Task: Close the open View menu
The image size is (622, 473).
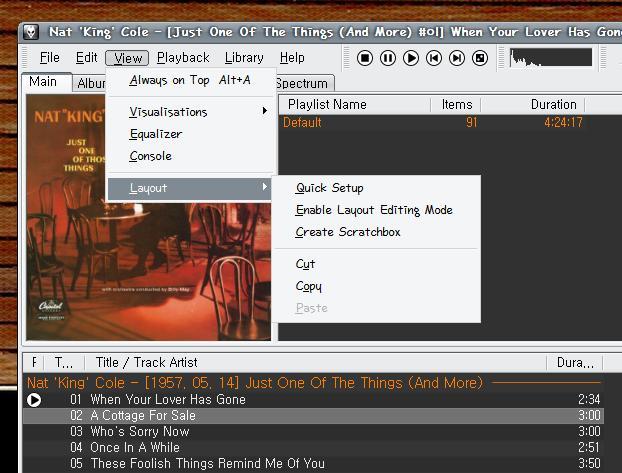Action: tap(127, 58)
